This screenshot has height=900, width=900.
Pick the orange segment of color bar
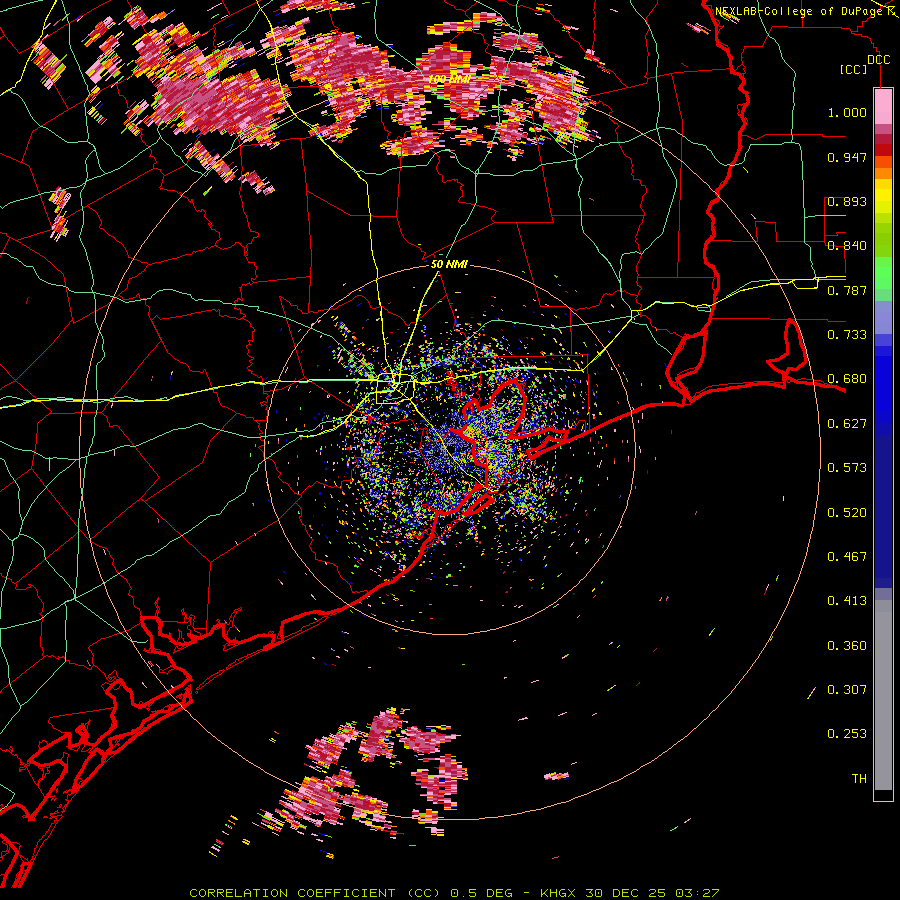coord(883,173)
